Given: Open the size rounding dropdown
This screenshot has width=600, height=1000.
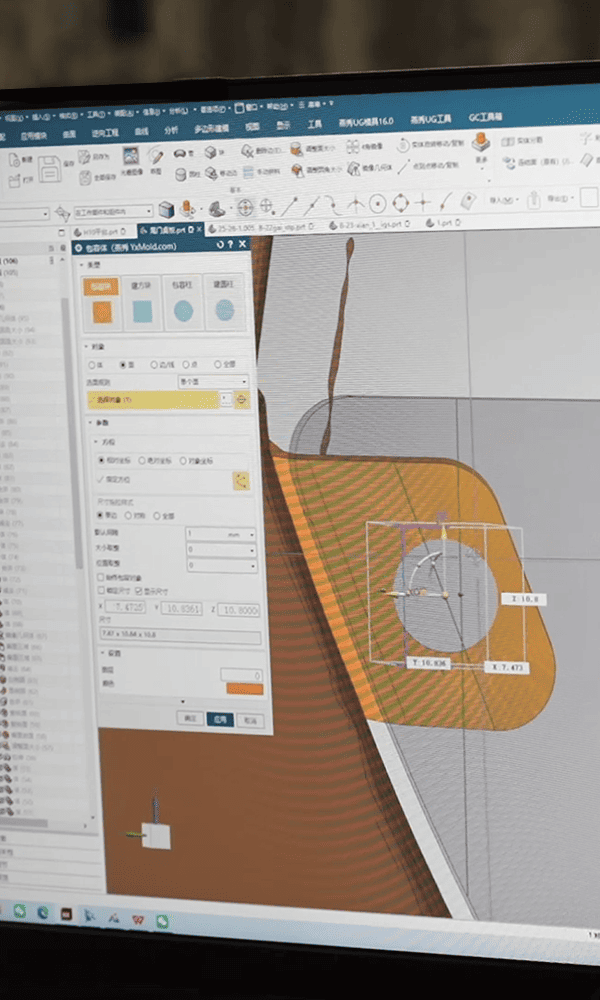Looking at the screenshot, I should 221,550.
